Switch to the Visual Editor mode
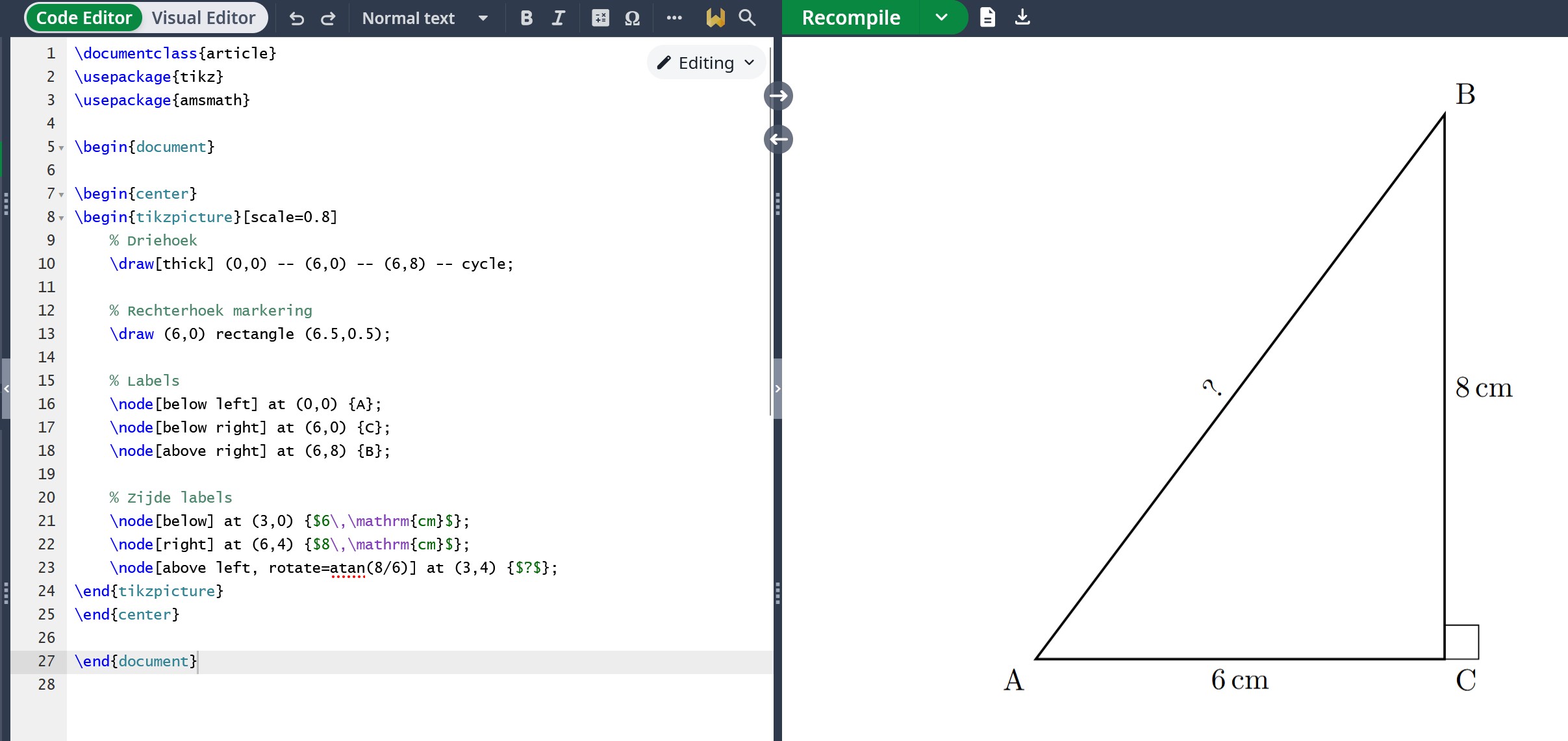Viewport: 1568px width, 741px height. tap(203, 18)
